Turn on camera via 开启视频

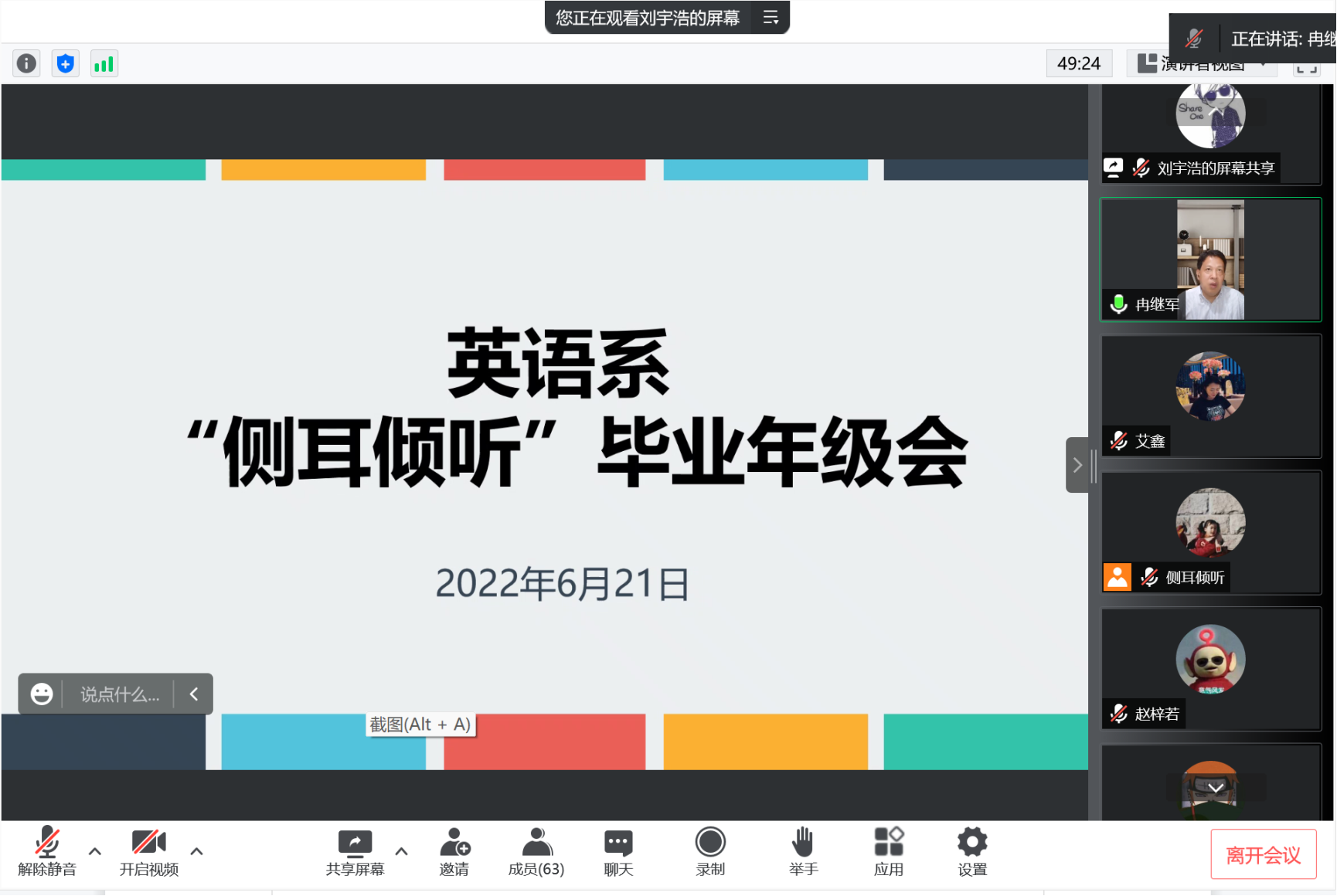(148, 851)
